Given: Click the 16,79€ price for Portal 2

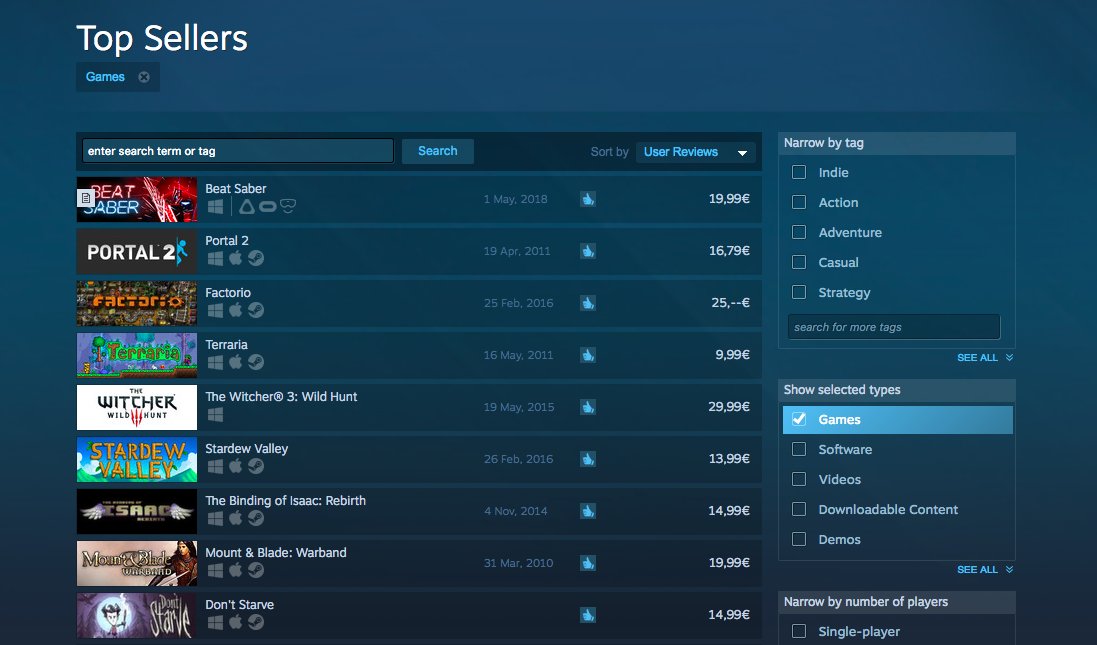Looking at the screenshot, I should (729, 250).
